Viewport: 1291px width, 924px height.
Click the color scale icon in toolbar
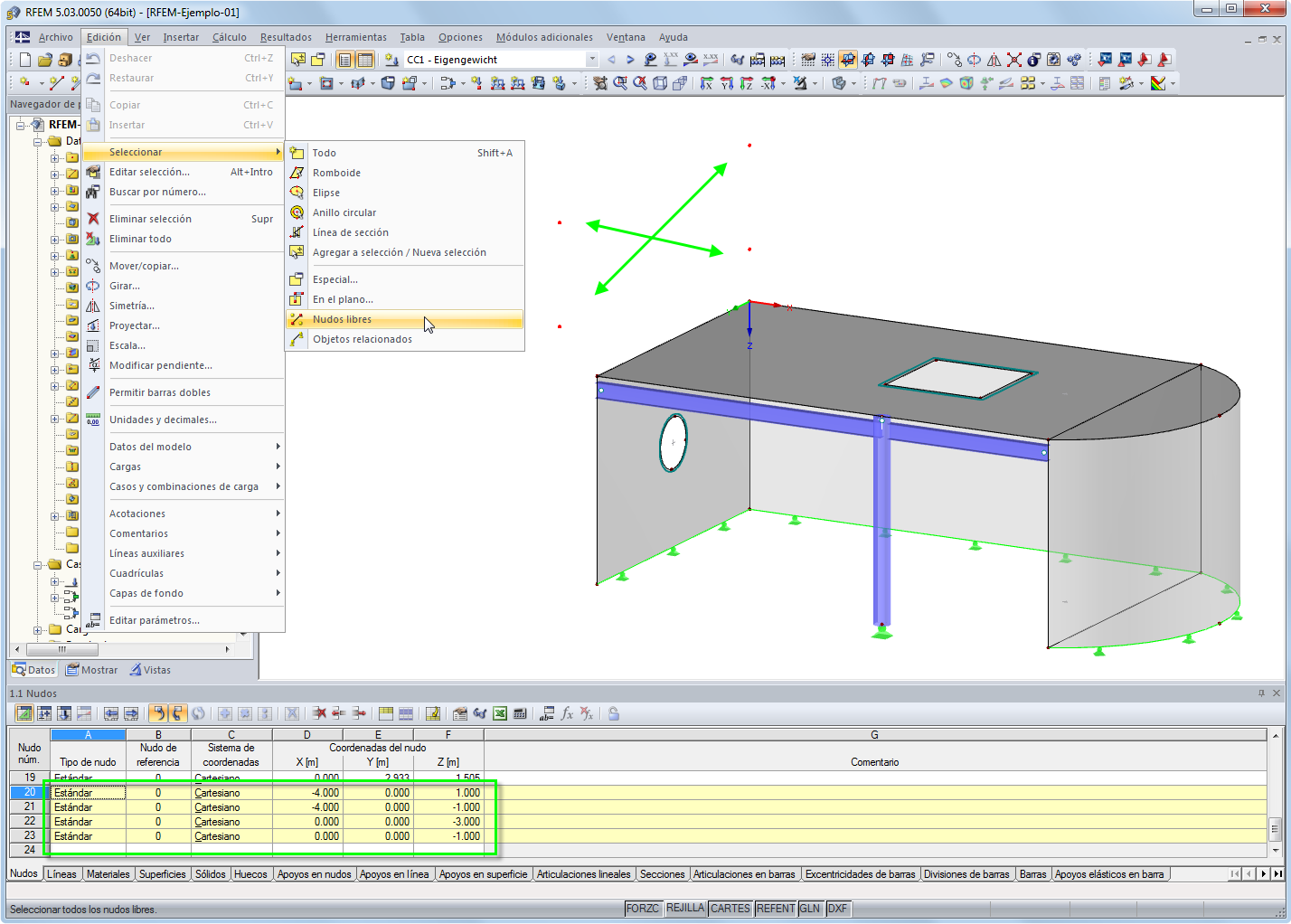tap(1158, 83)
